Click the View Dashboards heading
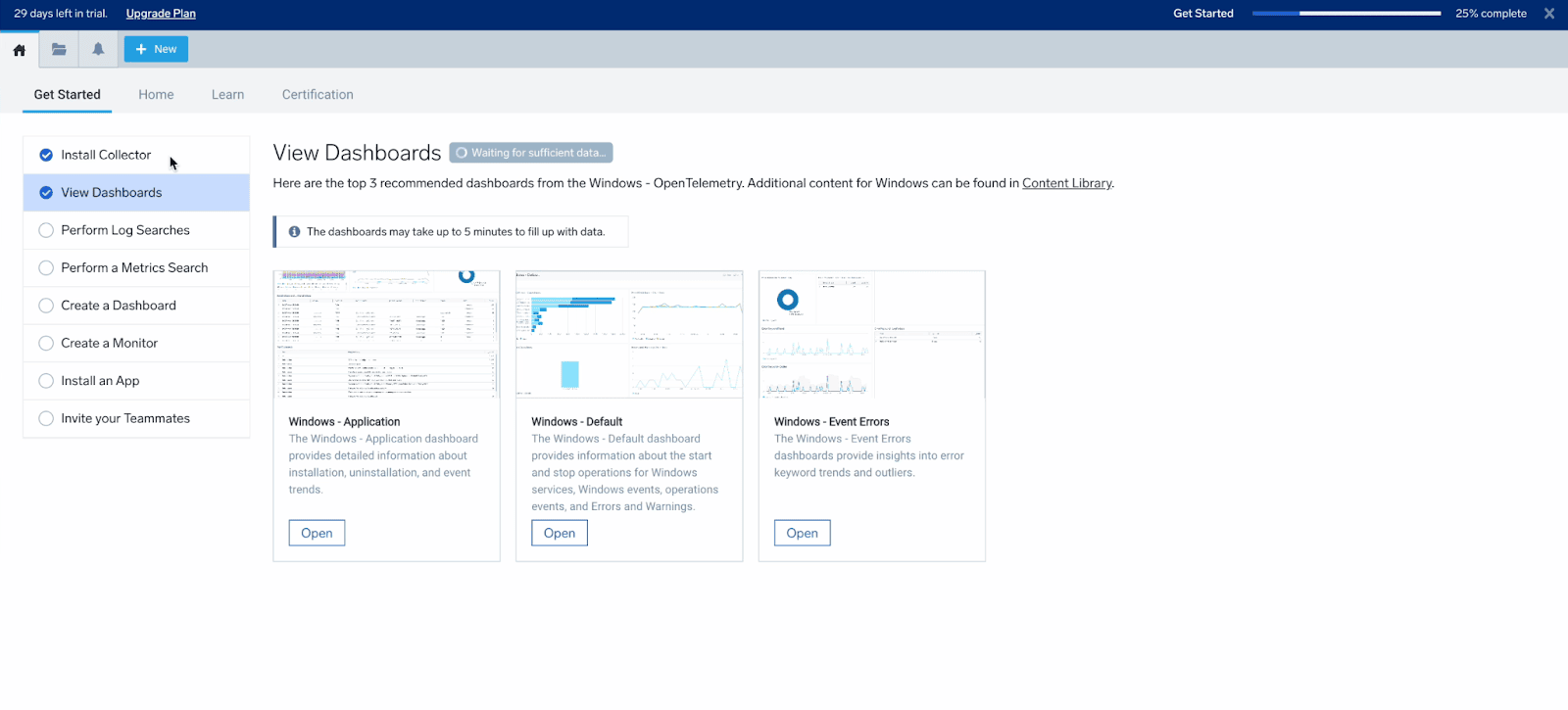 [357, 153]
